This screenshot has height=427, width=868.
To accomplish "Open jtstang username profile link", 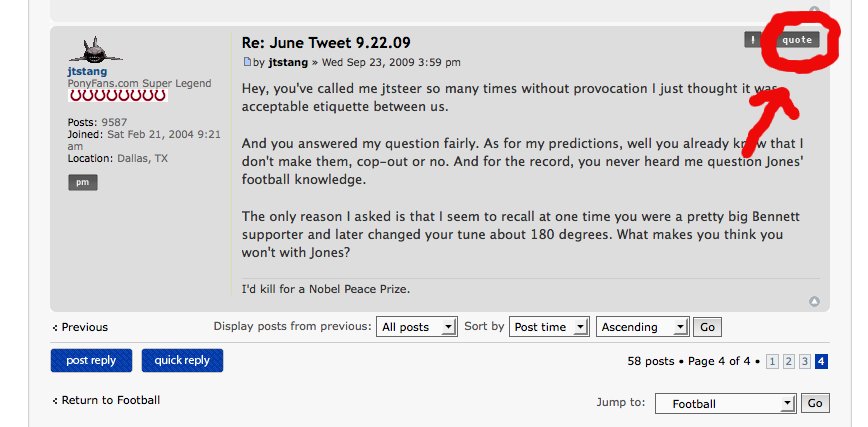I will (87, 71).
